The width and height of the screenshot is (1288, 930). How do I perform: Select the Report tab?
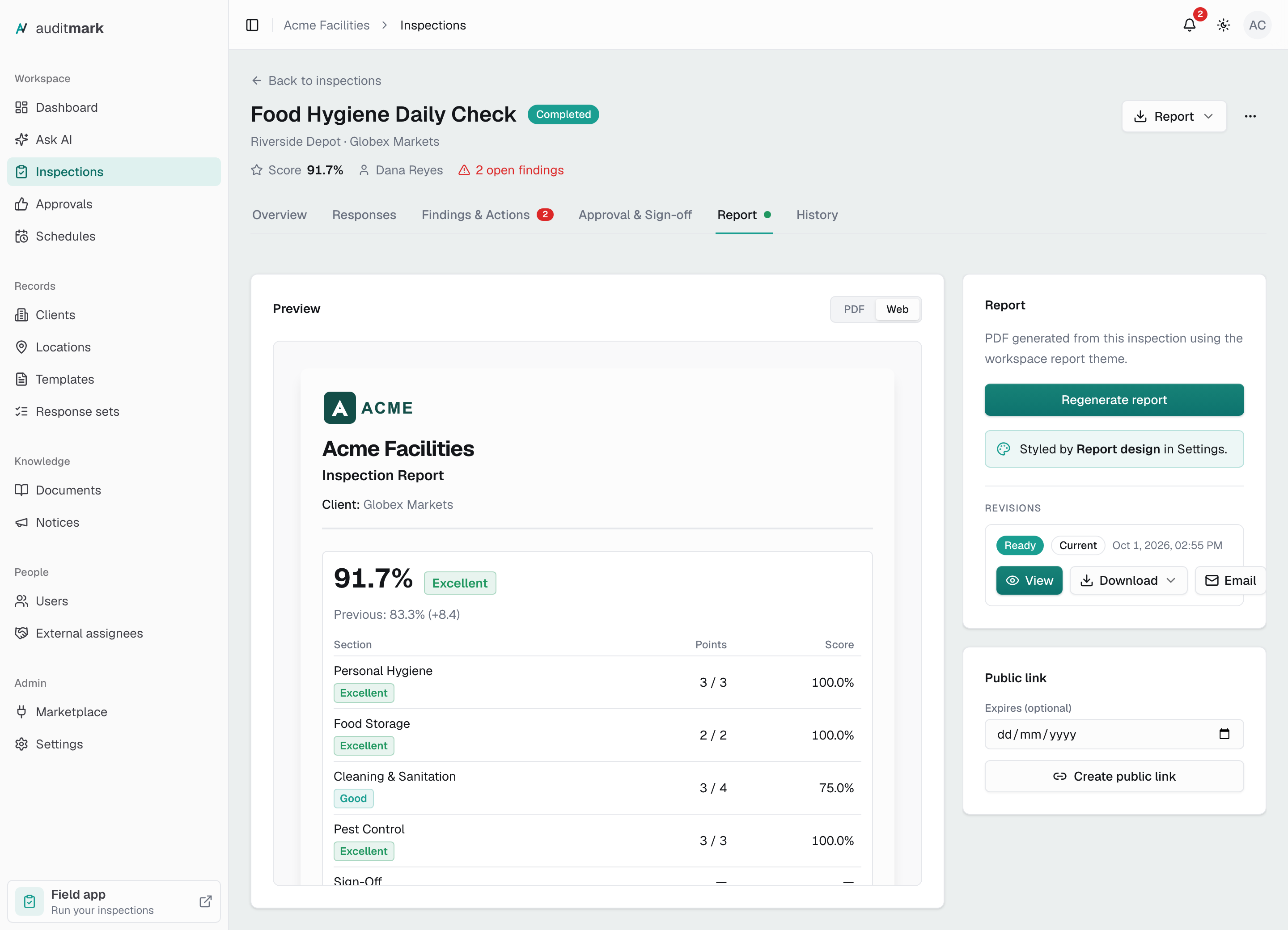click(x=743, y=215)
